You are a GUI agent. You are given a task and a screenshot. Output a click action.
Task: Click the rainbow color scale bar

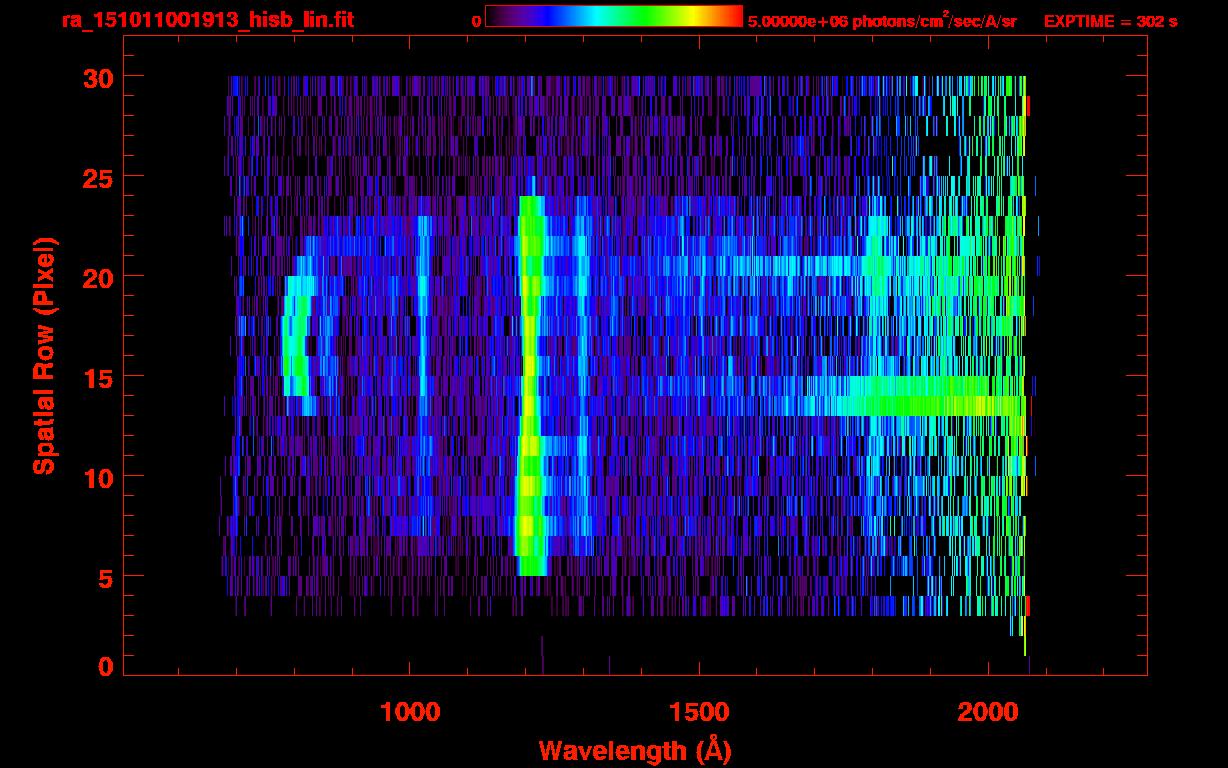click(x=613, y=17)
